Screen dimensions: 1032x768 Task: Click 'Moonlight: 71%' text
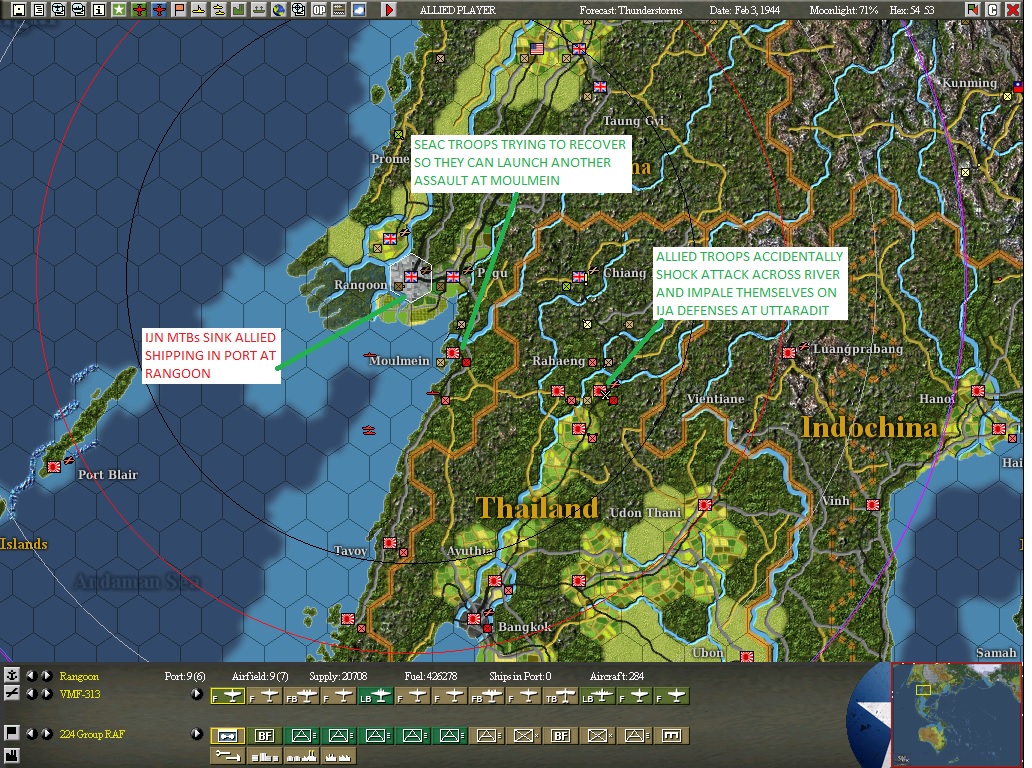tap(843, 10)
